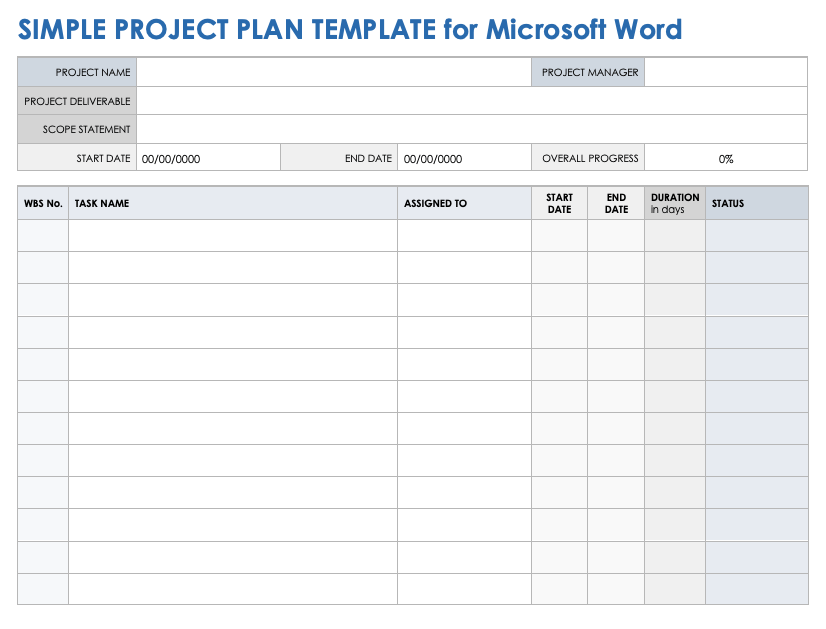
Task: Click the Project Name input field
Action: [x=333, y=73]
